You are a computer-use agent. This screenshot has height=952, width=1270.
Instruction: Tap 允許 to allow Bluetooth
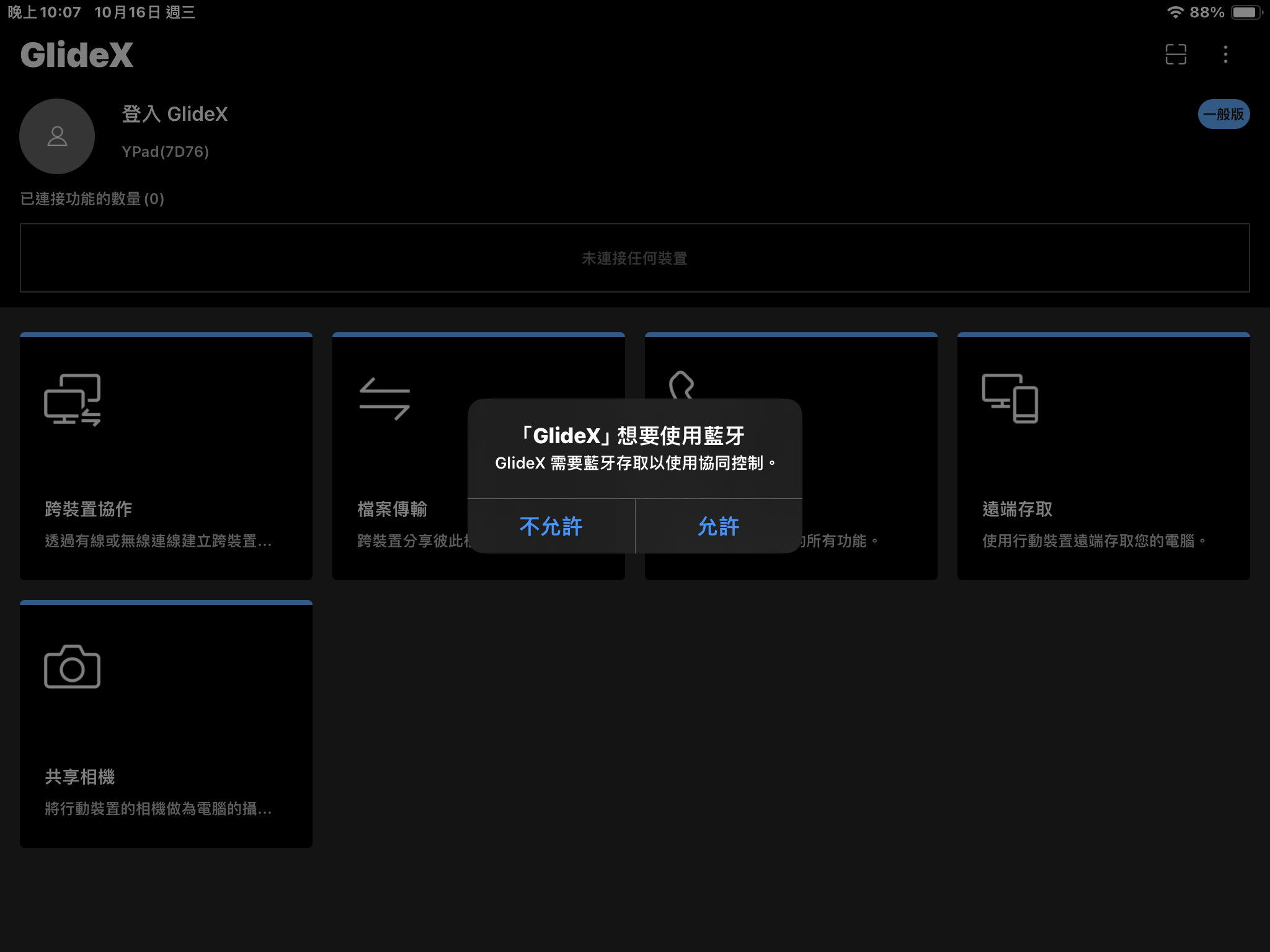pos(718,526)
